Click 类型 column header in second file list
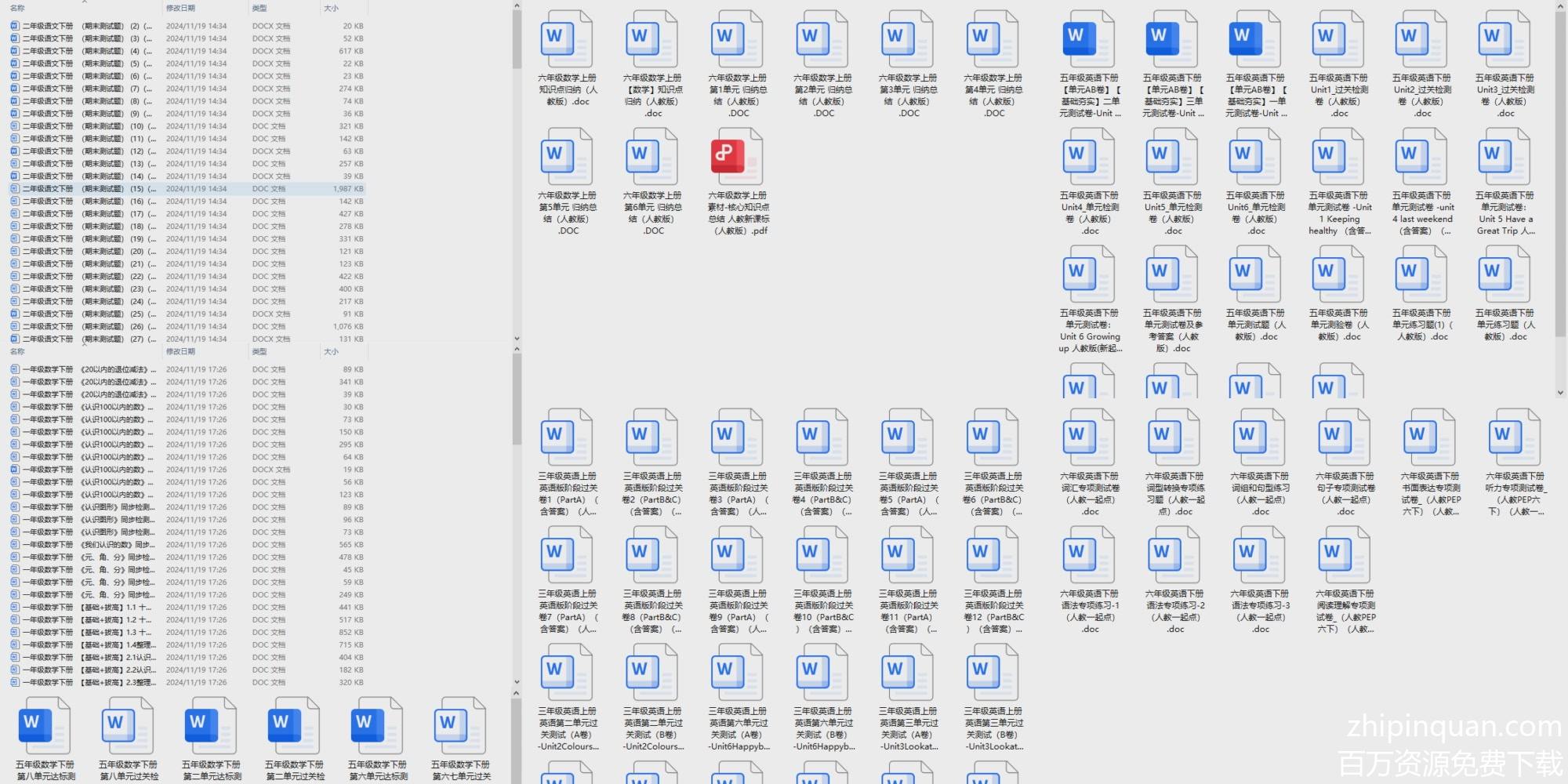 click(260, 352)
